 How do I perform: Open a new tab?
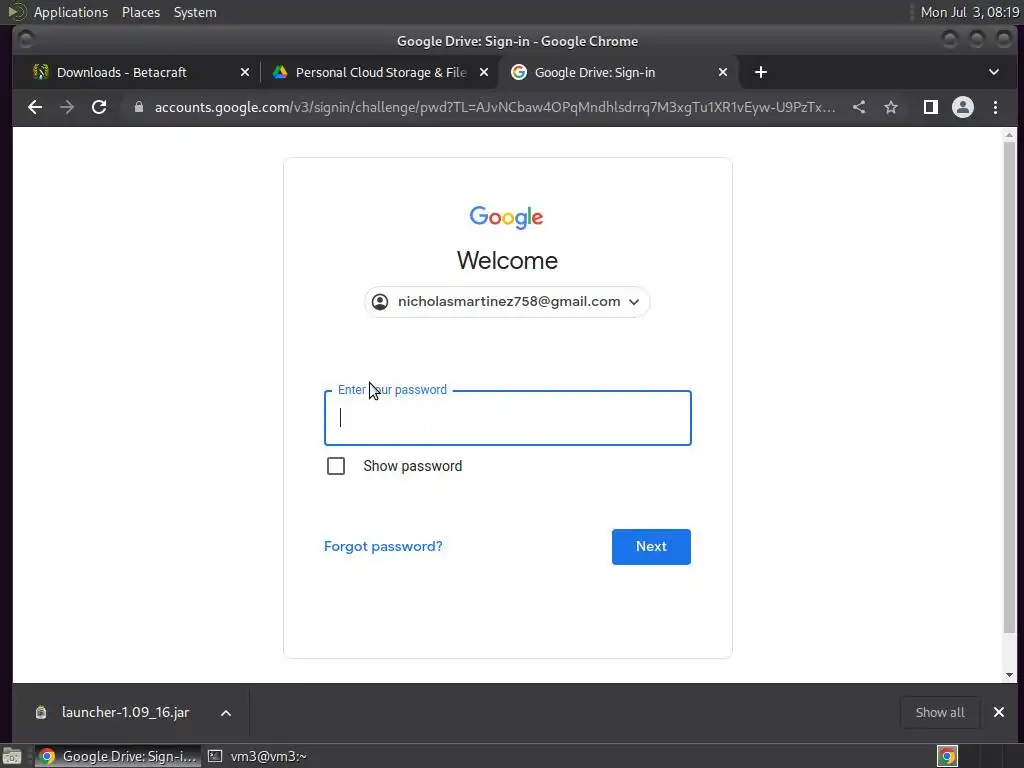[761, 72]
